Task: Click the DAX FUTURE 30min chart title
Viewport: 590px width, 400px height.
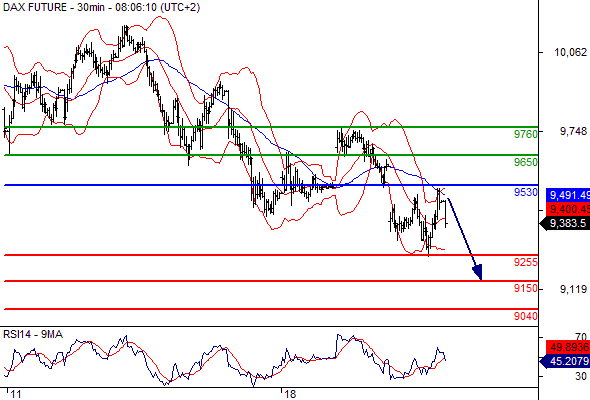Action: point(102,7)
